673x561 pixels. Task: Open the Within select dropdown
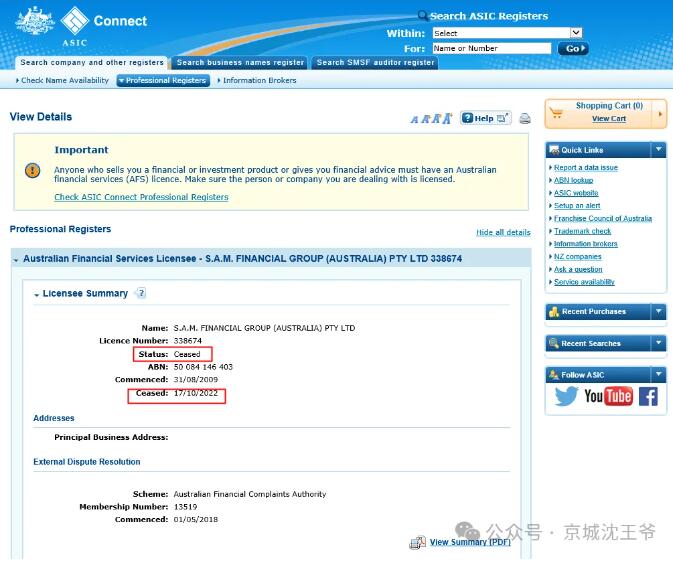pos(507,33)
